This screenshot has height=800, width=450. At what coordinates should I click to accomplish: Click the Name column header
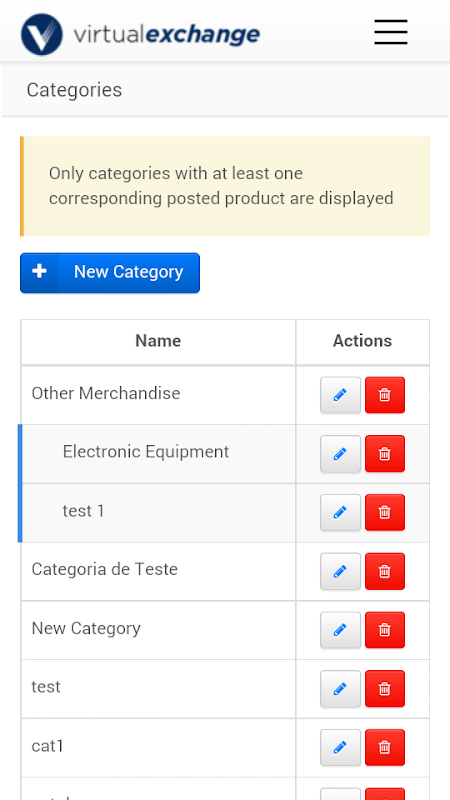pos(158,341)
